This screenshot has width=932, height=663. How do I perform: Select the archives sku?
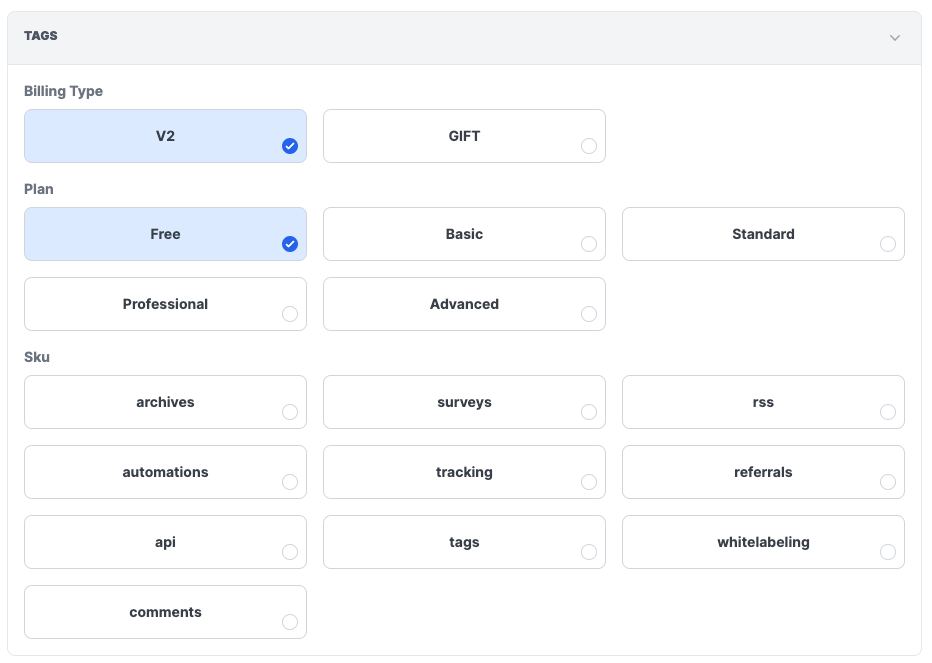pos(165,402)
